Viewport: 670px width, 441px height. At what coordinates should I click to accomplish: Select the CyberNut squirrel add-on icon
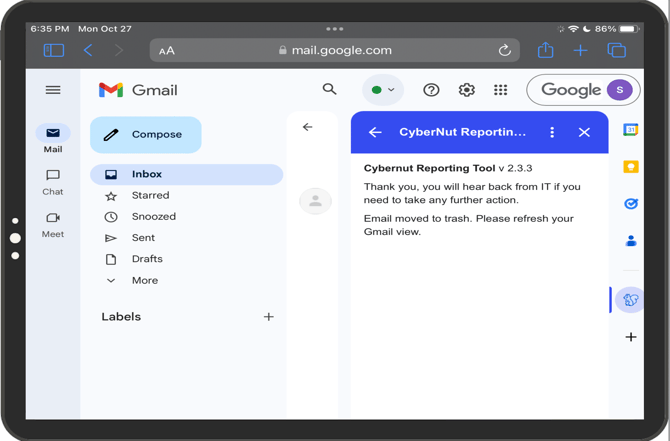[631, 299]
